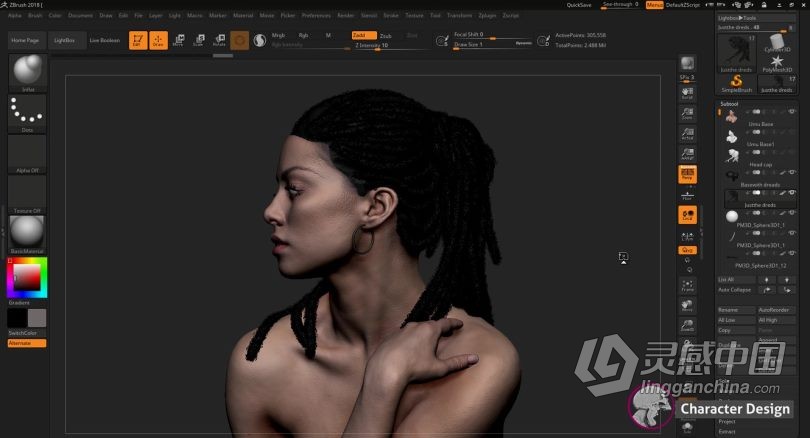Click the Live Boolean button
810x438 pixels.
pos(105,40)
